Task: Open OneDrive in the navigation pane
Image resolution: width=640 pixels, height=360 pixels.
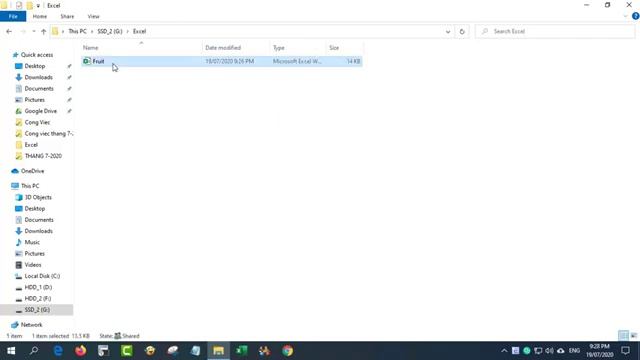Action: [32, 171]
